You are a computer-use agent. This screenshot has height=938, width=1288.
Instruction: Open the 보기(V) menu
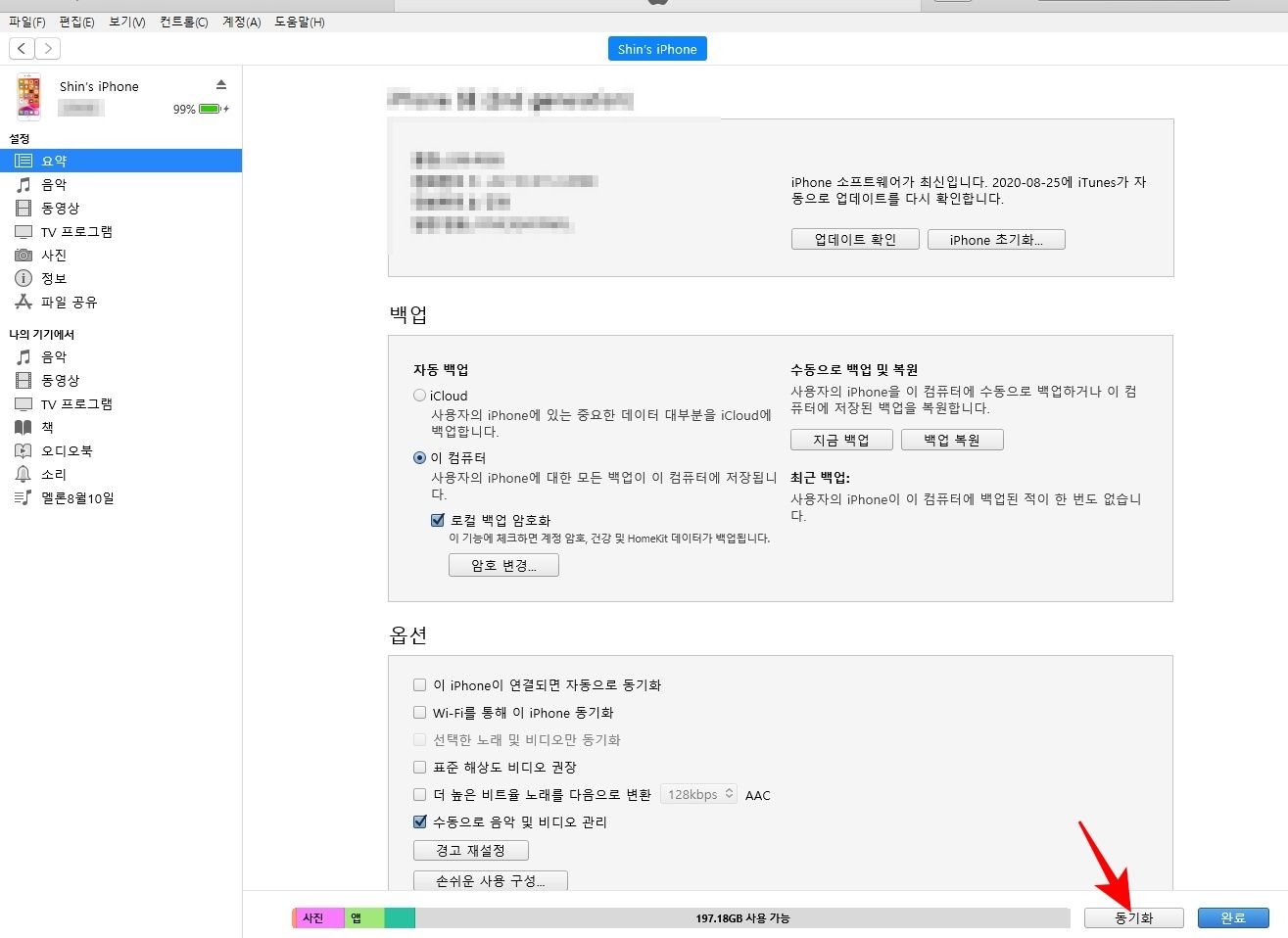[127, 22]
